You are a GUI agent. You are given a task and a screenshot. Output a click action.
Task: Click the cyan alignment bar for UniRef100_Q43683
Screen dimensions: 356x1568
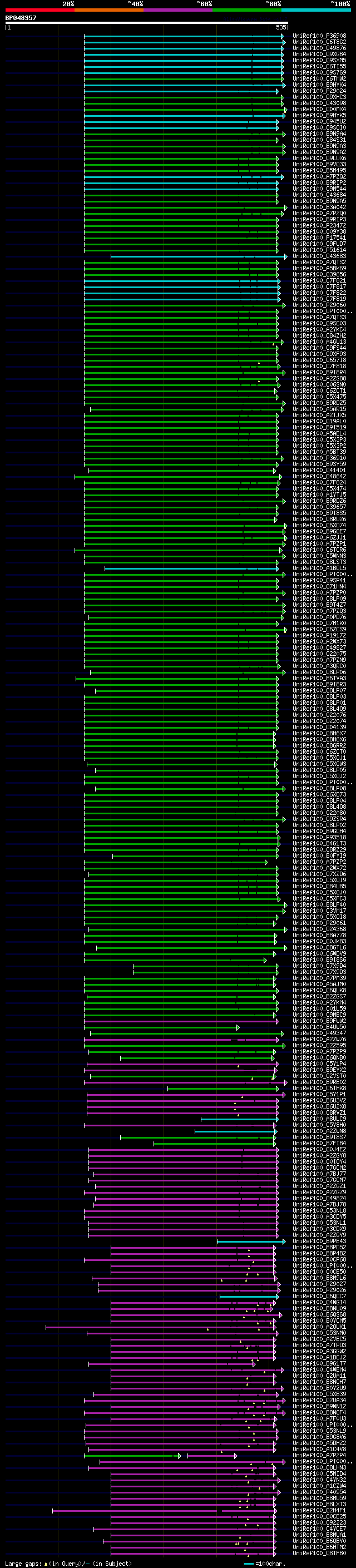[198, 256]
